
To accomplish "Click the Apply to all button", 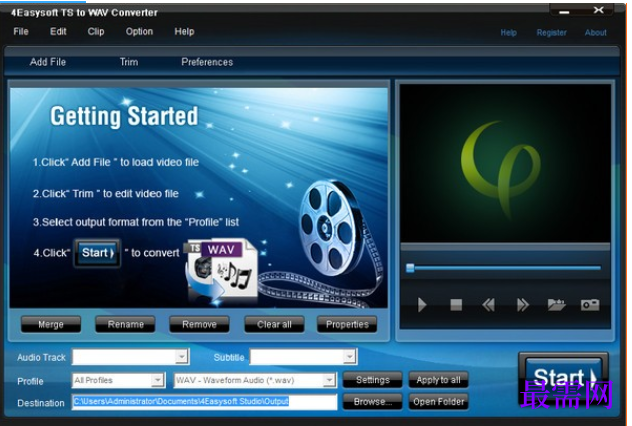I will [439, 380].
